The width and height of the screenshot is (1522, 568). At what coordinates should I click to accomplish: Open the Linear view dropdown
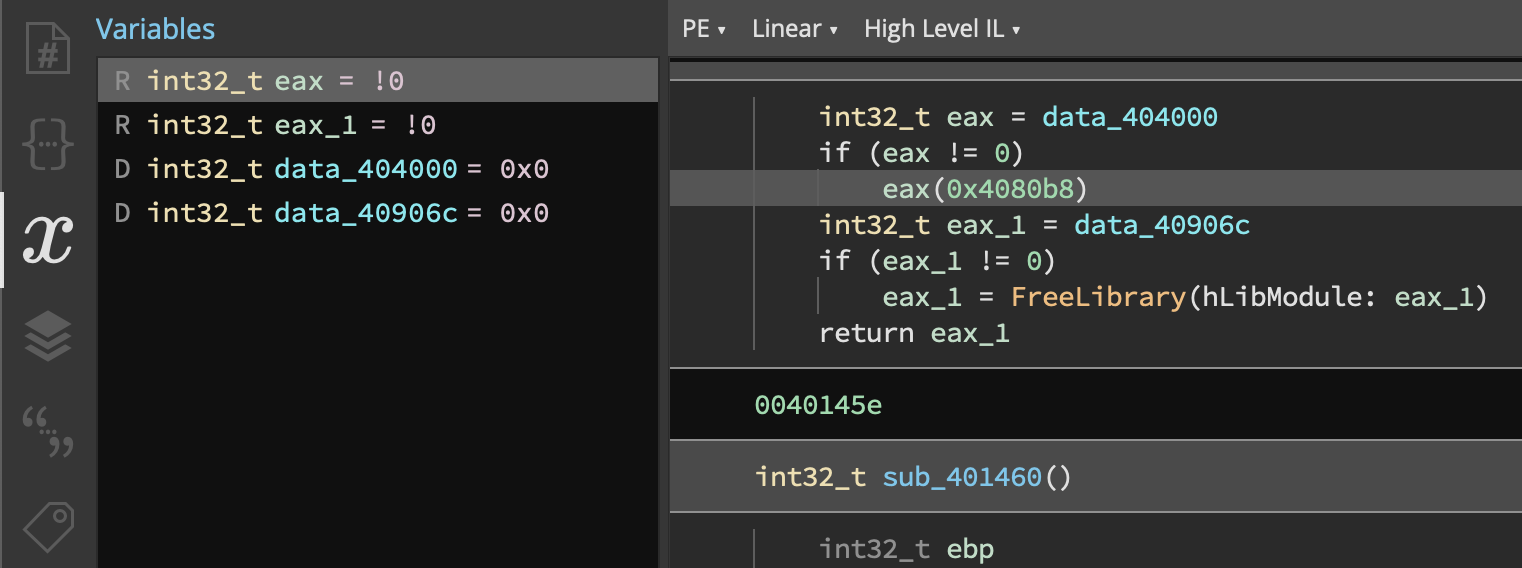(x=794, y=29)
